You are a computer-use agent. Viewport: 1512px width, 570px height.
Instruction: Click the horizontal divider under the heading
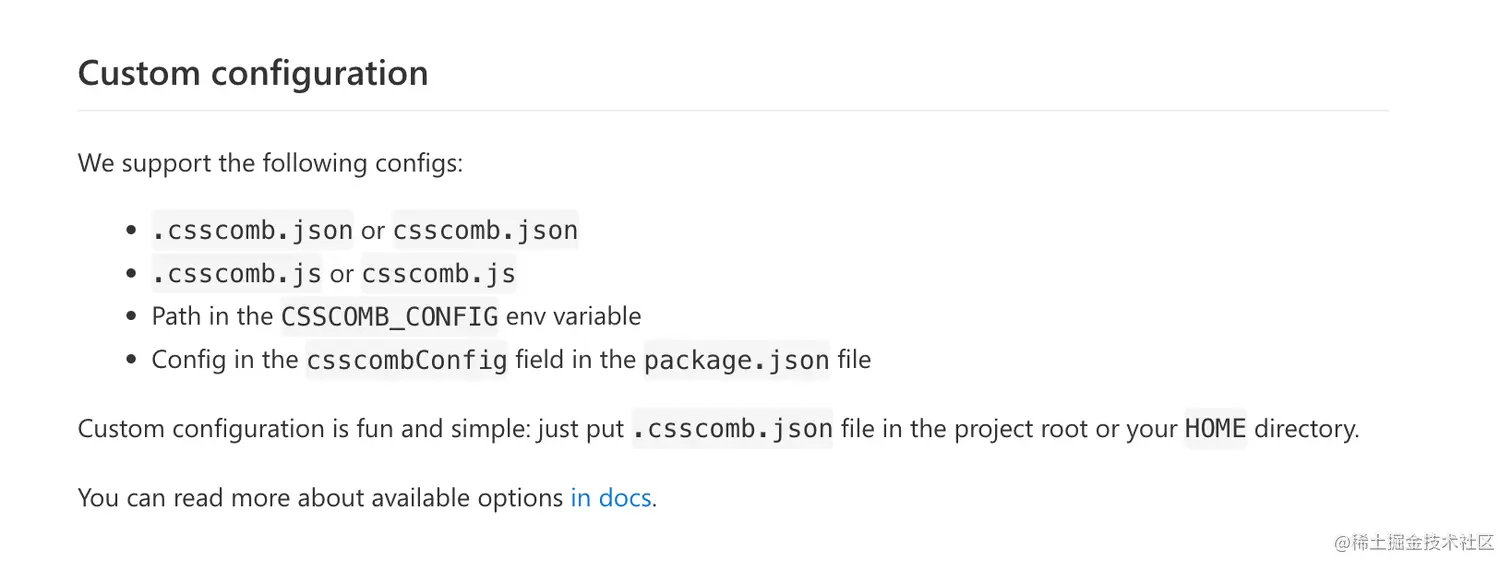(732, 110)
